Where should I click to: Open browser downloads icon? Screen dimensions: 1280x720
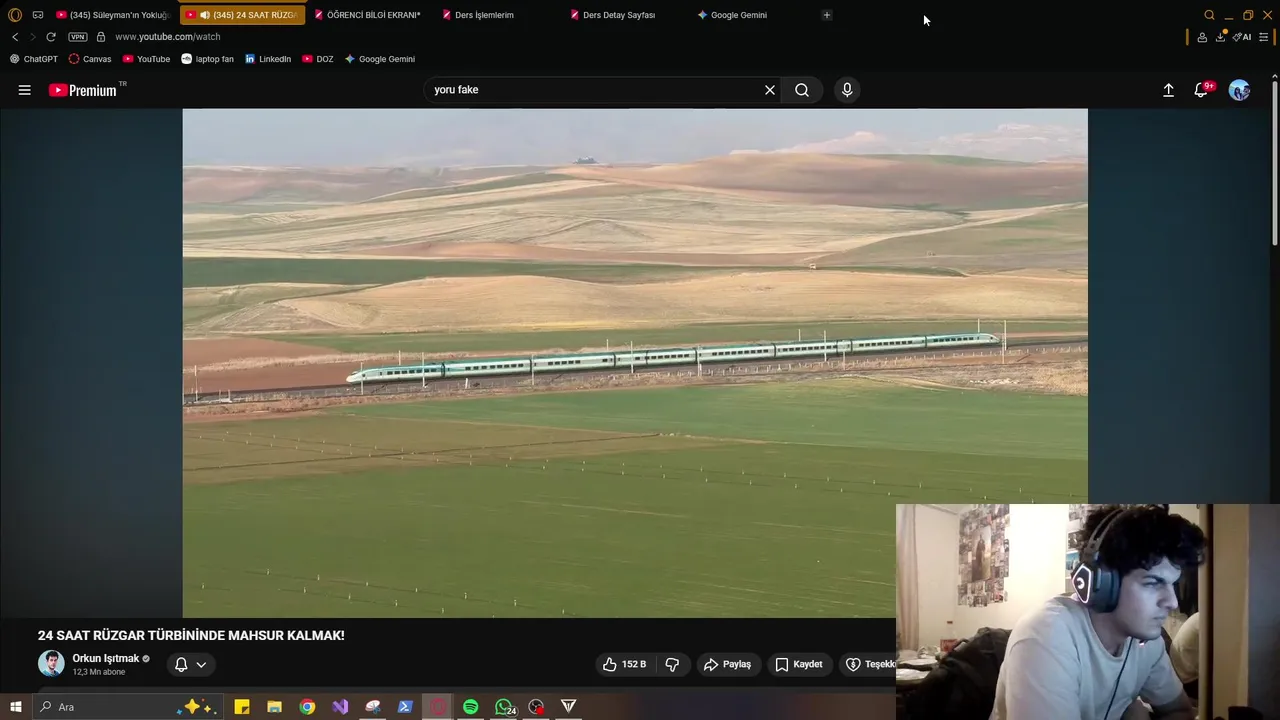click(x=1221, y=37)
